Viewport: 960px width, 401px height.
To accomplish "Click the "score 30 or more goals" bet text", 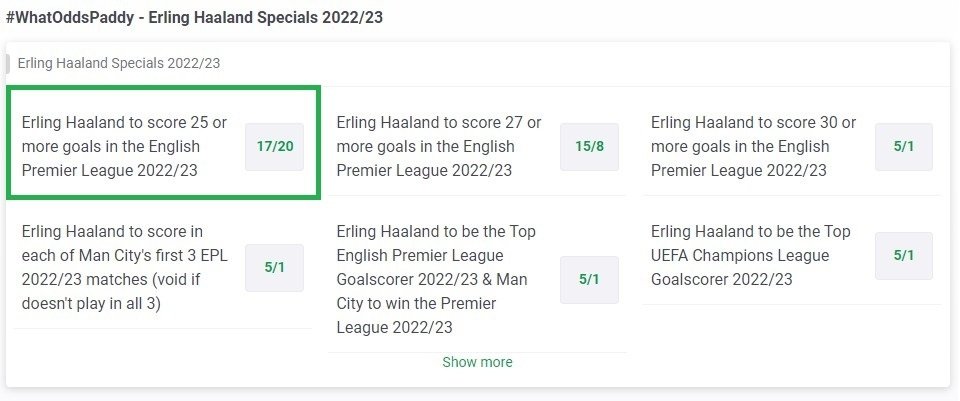I will pyautogui.click(x=753, y=146).
